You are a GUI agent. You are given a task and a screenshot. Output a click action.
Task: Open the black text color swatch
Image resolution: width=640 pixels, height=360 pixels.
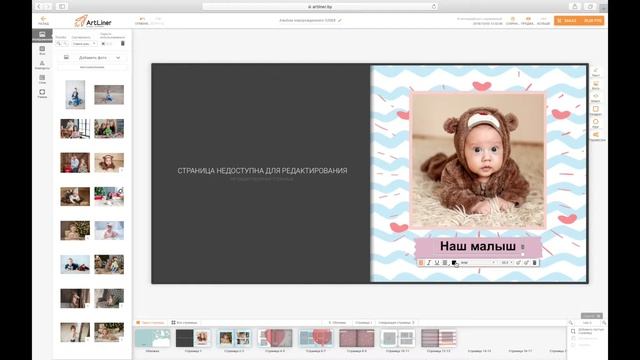(454, 263)
